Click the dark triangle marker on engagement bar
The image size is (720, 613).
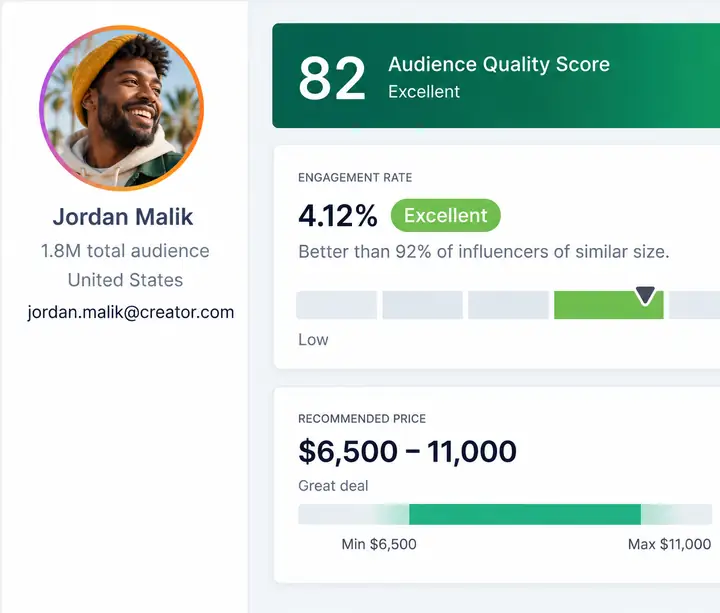[x=645, y=296]
